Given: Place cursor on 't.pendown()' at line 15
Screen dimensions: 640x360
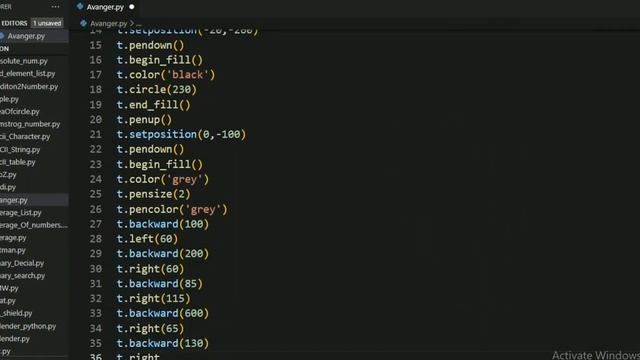Looking at the screenshot, I should (x=150, y=45).
